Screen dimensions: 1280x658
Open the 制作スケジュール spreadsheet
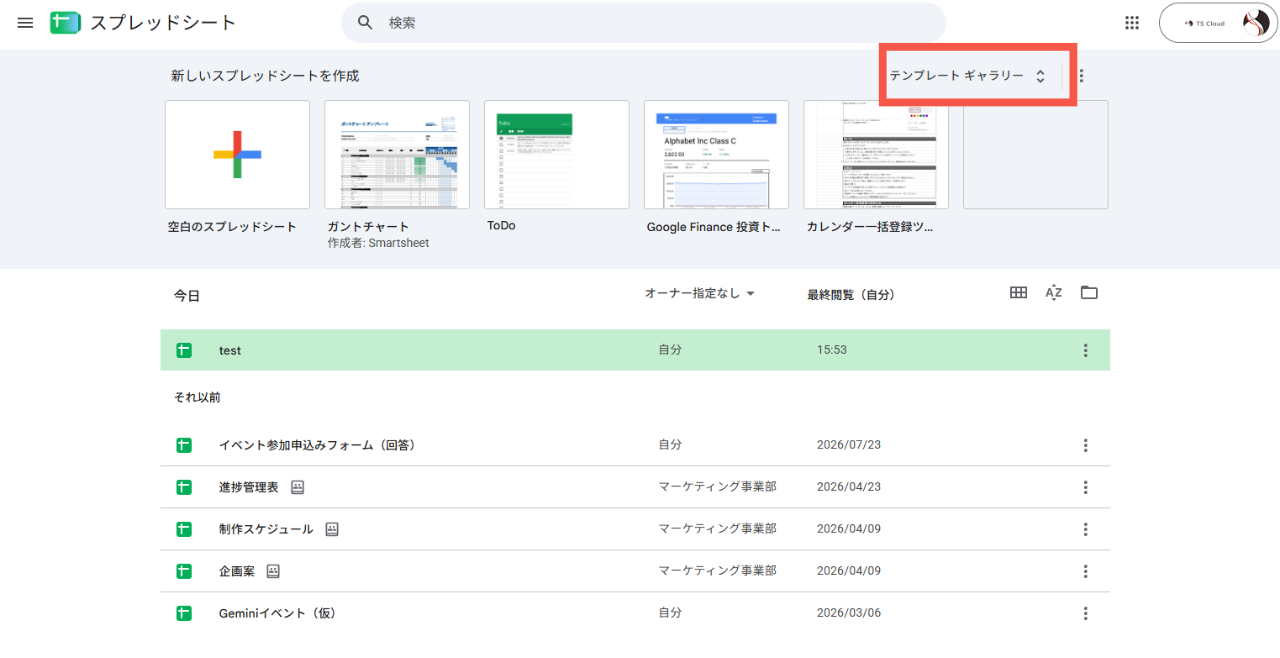(x=635, y=529)
